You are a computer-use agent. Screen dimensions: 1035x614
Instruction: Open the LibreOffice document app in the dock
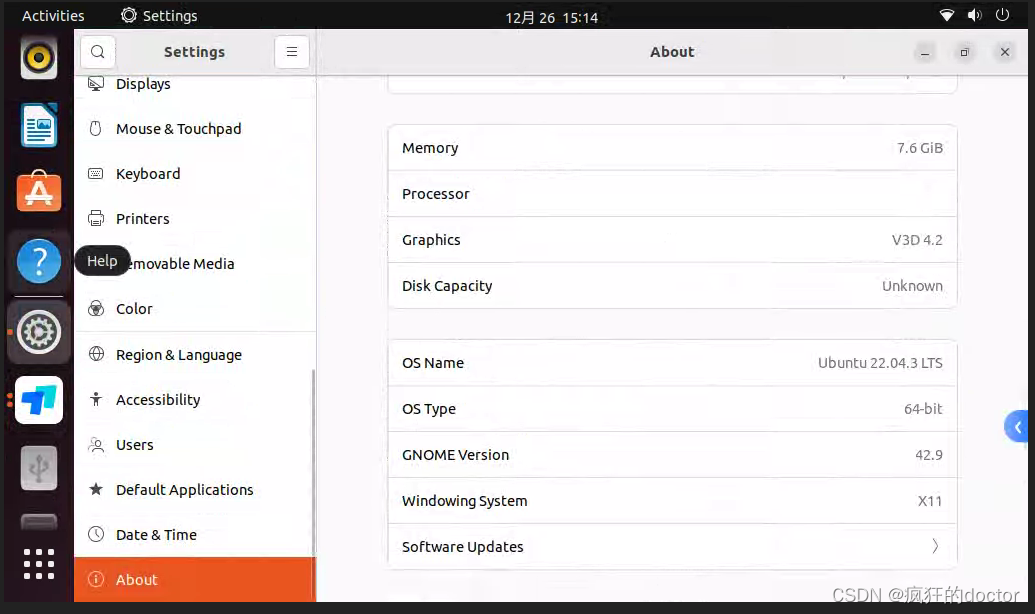pyautogui.click(x=38, y=125)
